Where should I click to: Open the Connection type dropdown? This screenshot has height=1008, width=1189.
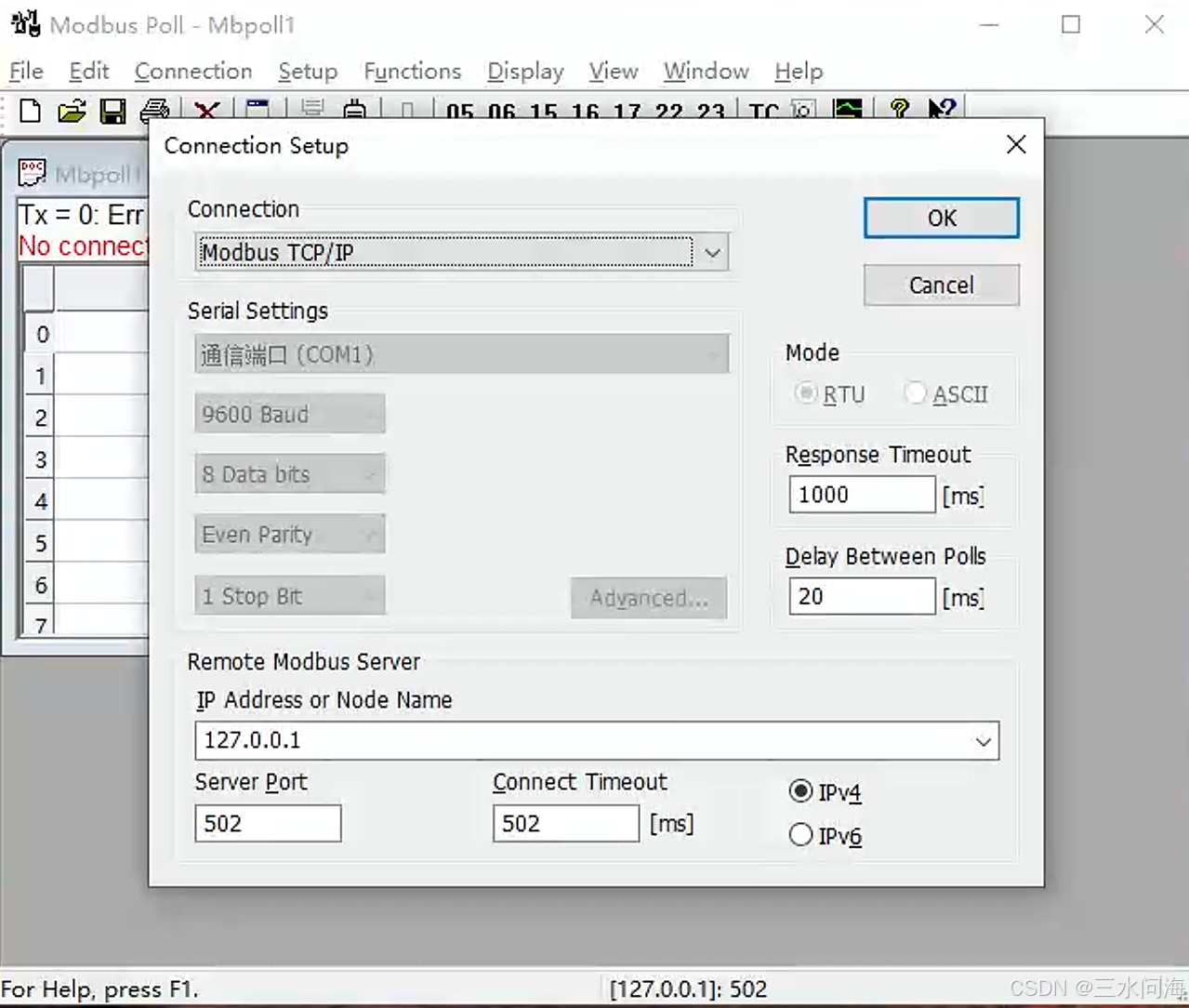(x=462, y=252)
